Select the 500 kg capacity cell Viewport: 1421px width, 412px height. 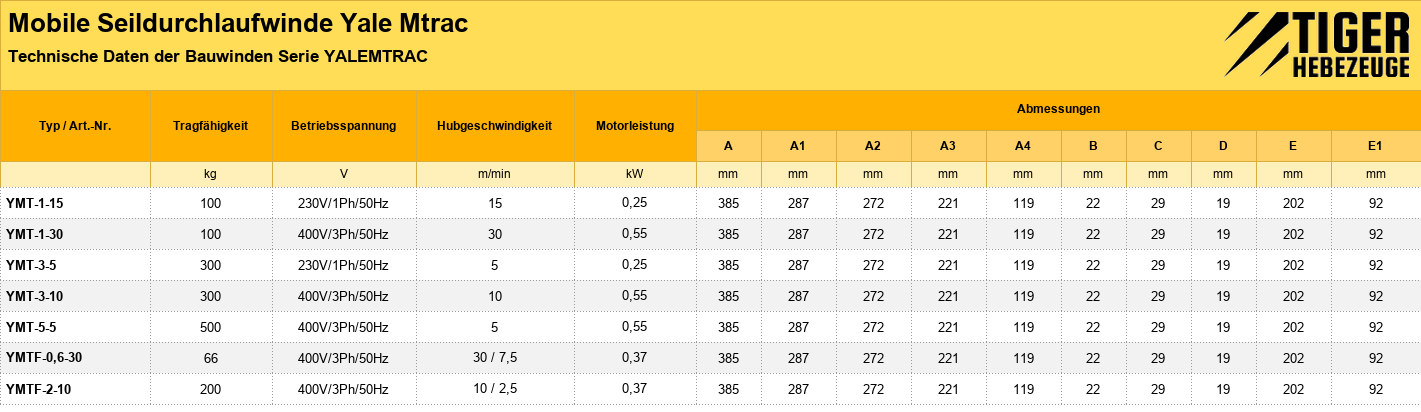tap(211, 327)
